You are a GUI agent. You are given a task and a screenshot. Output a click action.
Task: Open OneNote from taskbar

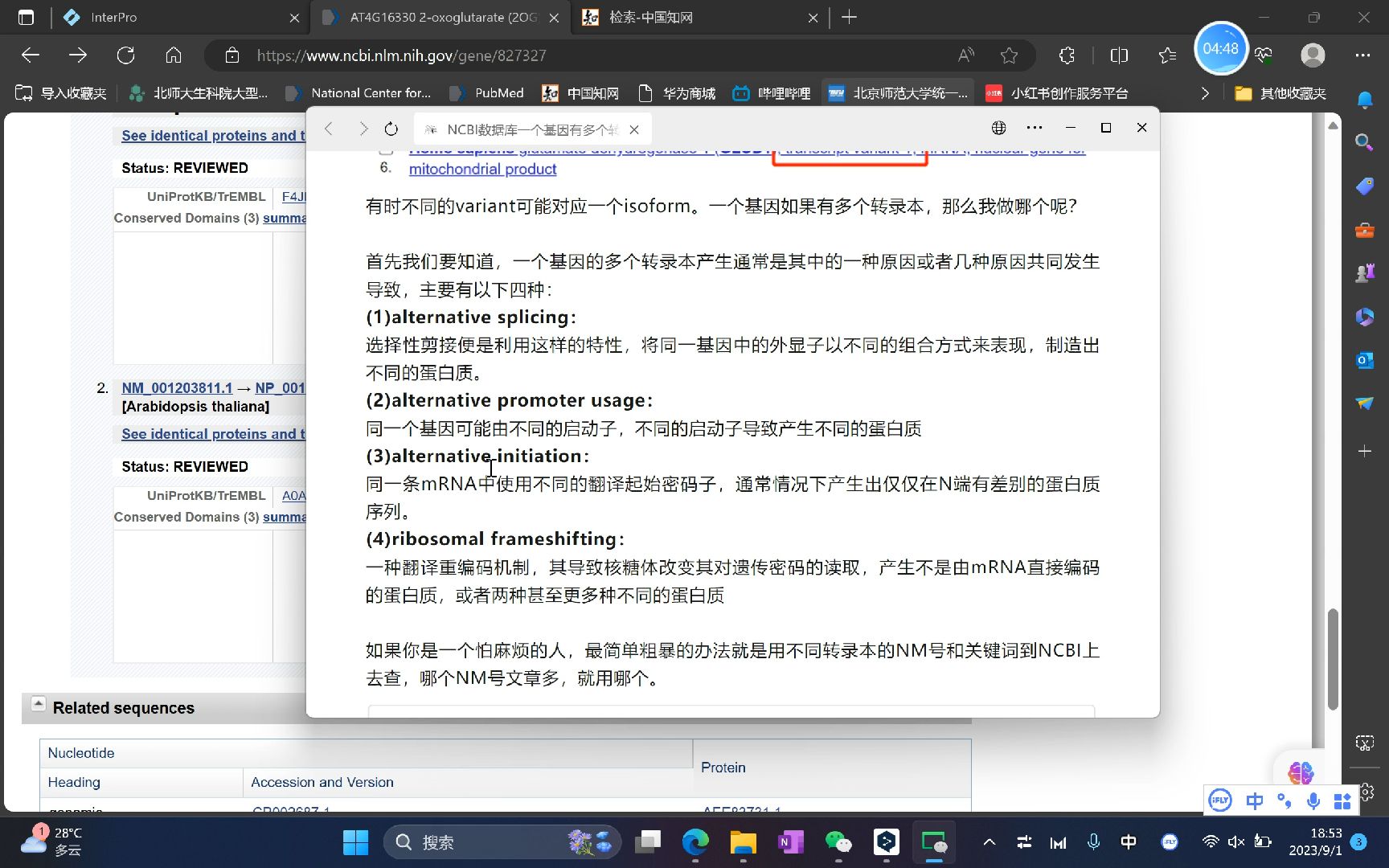[791, 842]
